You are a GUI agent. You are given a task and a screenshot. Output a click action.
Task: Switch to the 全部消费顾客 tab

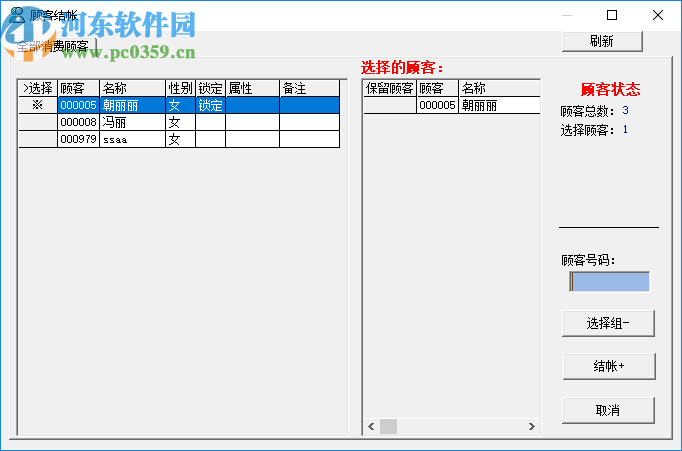click(53, 46)
